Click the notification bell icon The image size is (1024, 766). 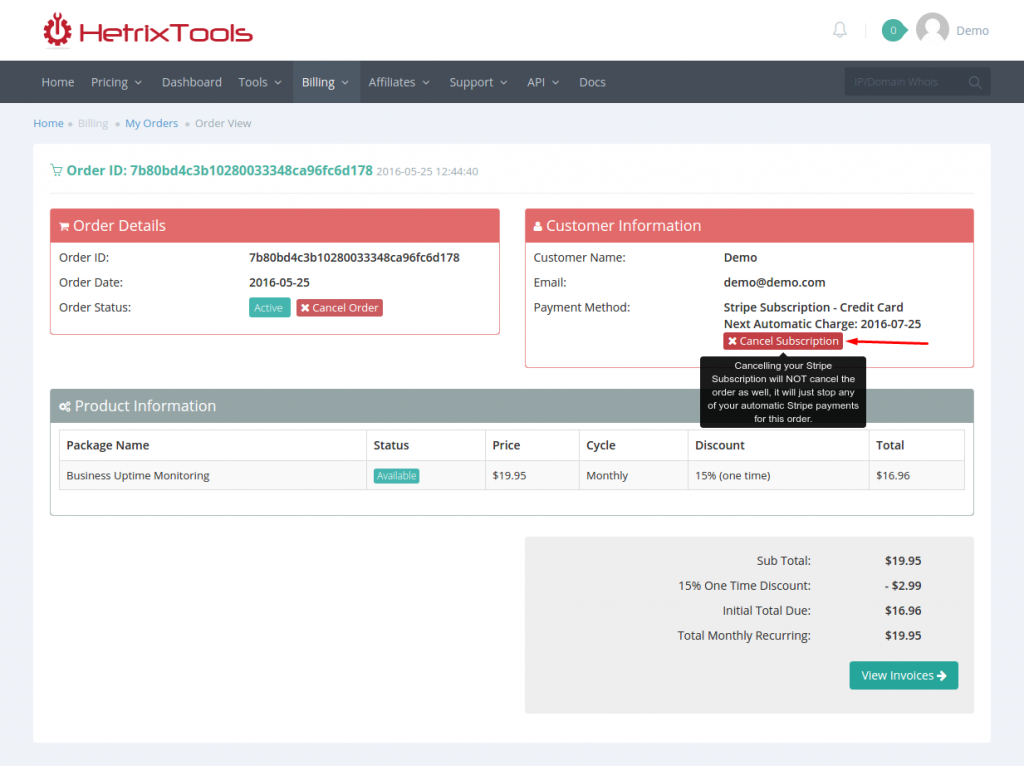[839, 30]
